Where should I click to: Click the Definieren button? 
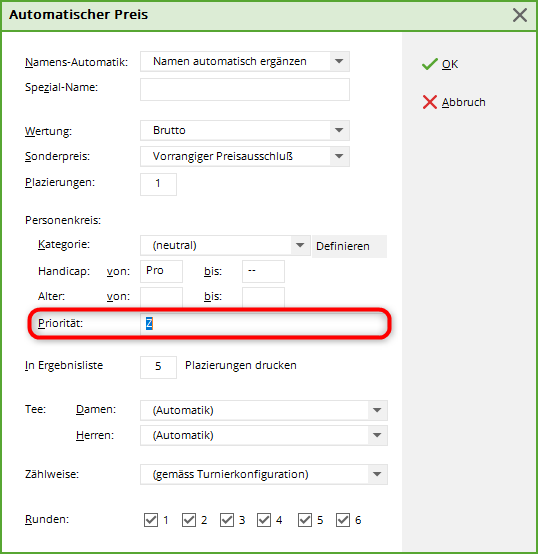(x=349, y=246)
